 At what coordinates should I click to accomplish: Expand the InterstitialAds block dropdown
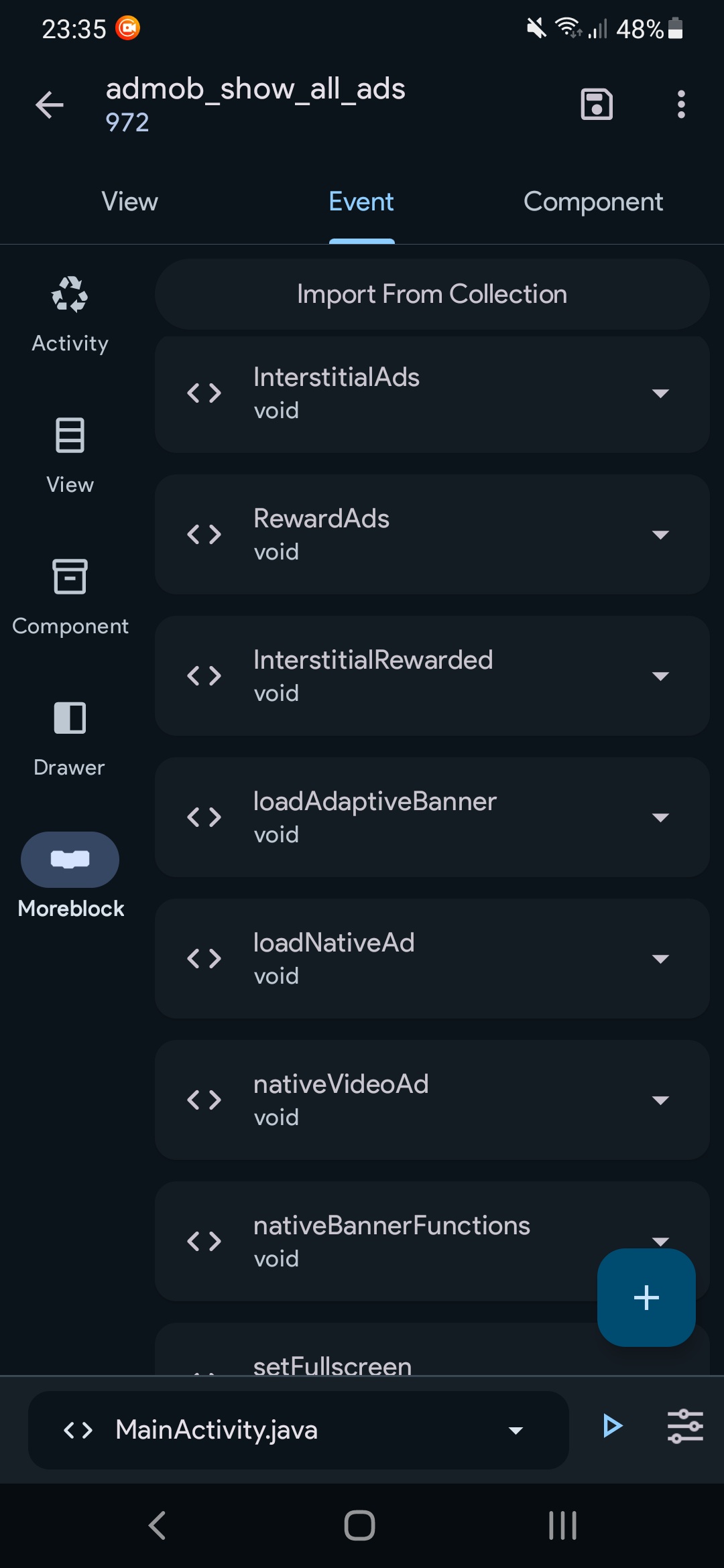point(660,393)
